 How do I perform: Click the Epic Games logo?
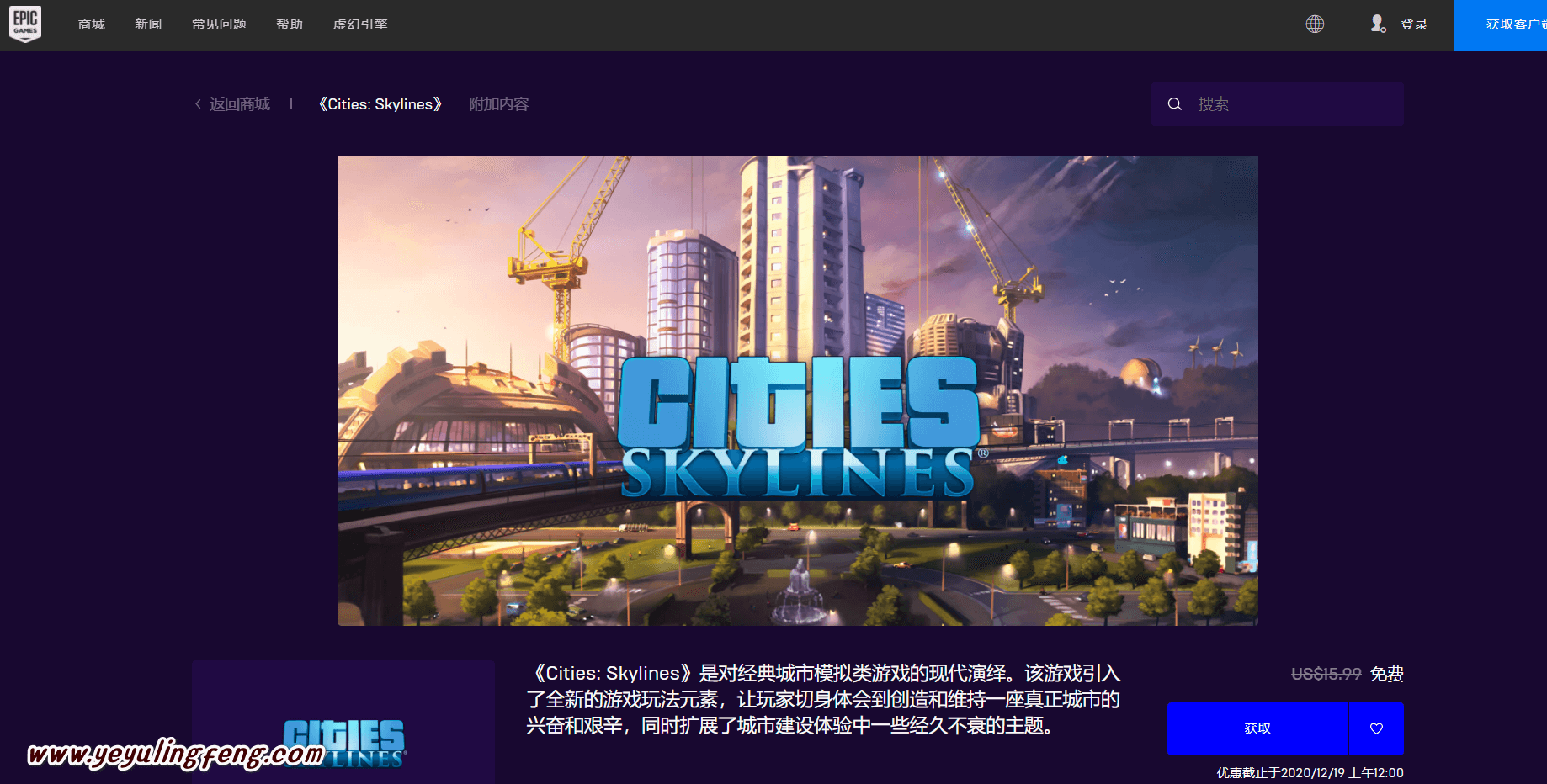(x=25, y=24)
